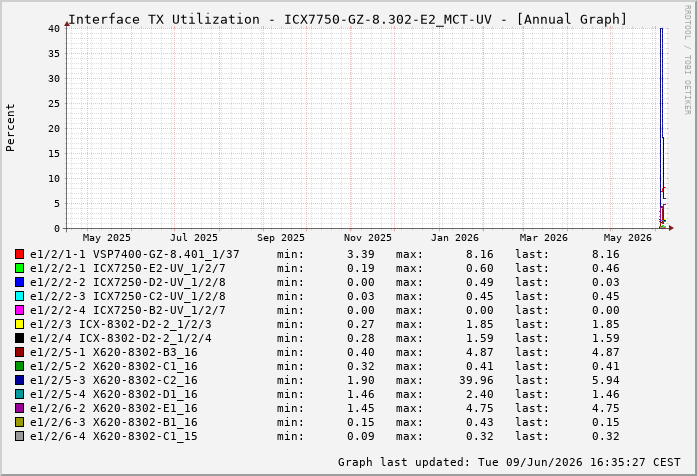This screenshot has height=476, width=697.
Task: Click the teal swatch for X620-8302-D1_16
Action: point(19,394)
